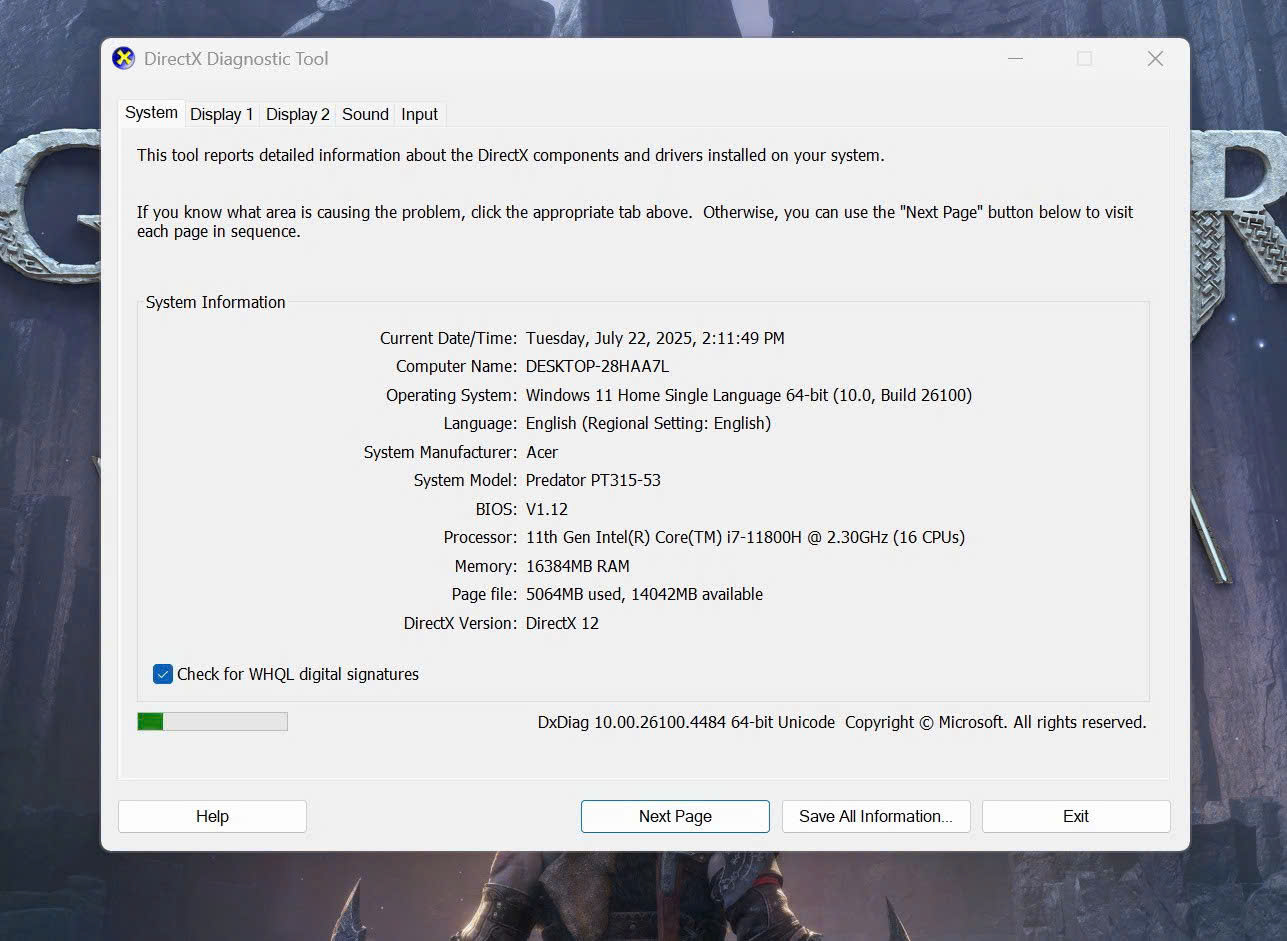The width and height of the screenshot is (1287, 941).
Task: Click the green loading progress bar
Action: [212, 721]
